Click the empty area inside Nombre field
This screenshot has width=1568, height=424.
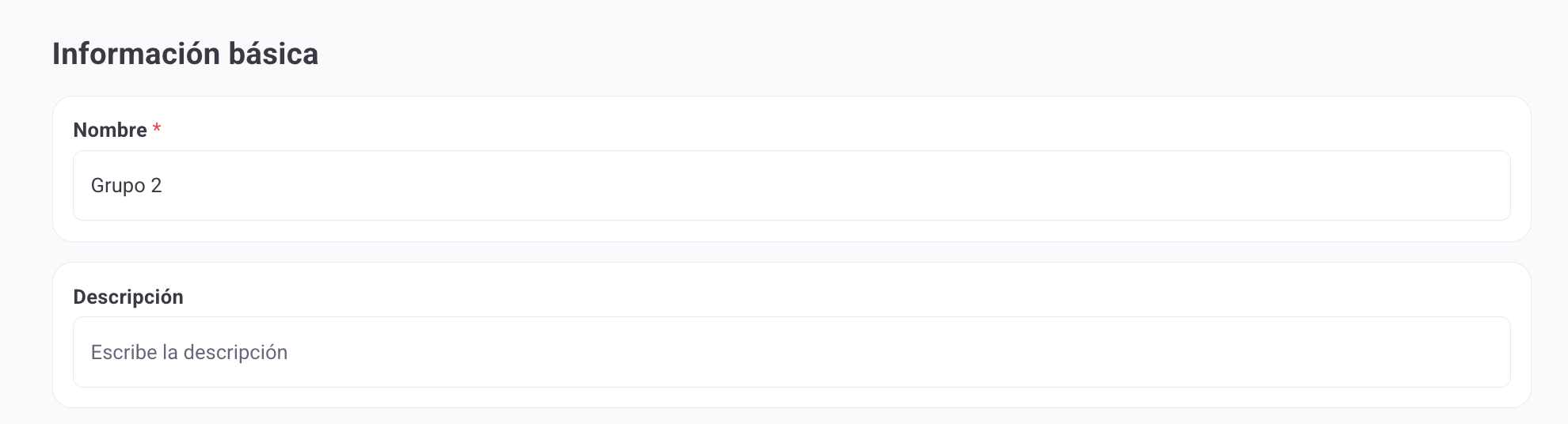(x=871, y=186)
